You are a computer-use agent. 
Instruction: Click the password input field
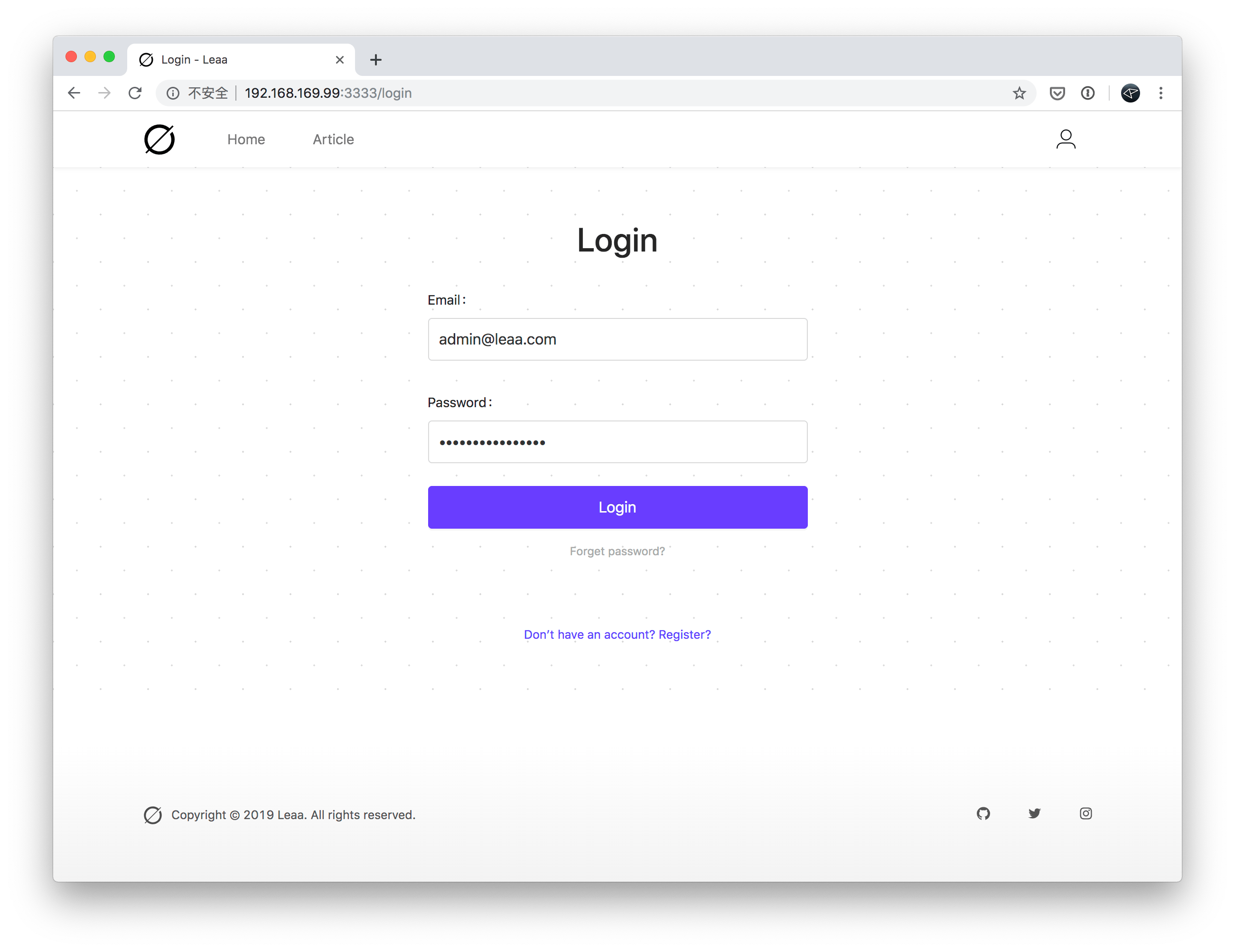click(617, 441)
